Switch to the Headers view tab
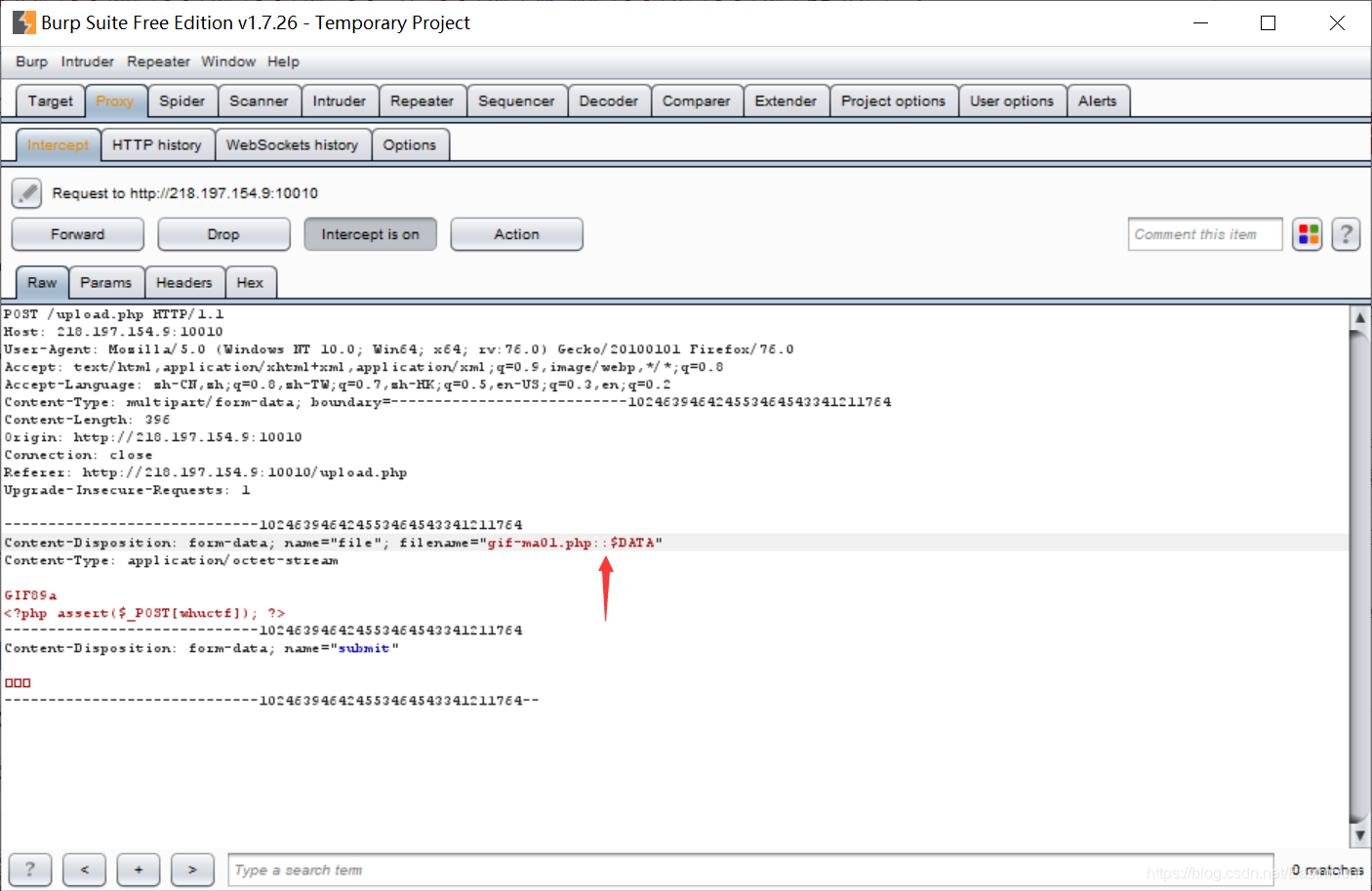 pos(184,283)
